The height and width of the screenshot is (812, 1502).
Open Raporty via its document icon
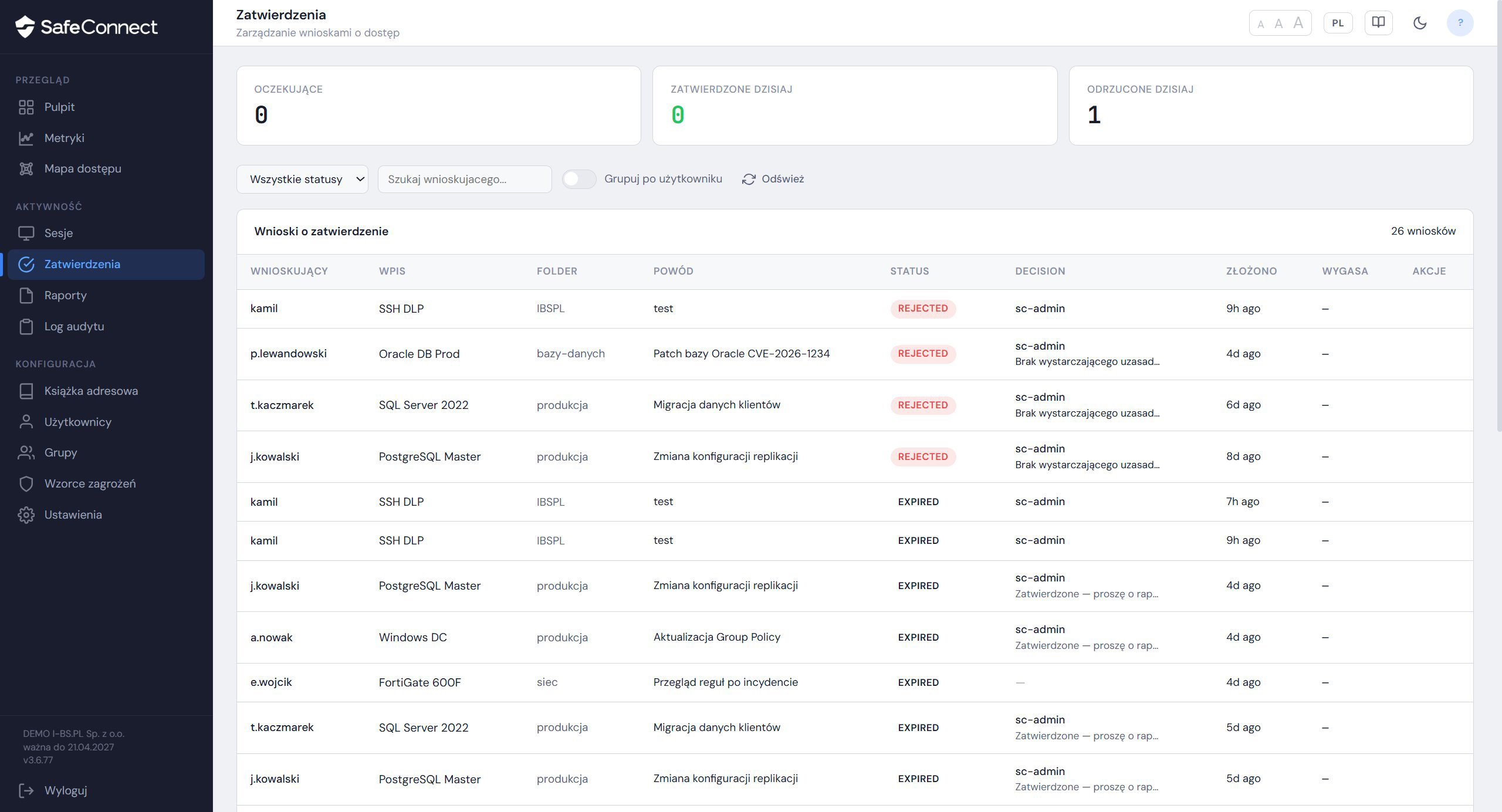click(26, 296)
